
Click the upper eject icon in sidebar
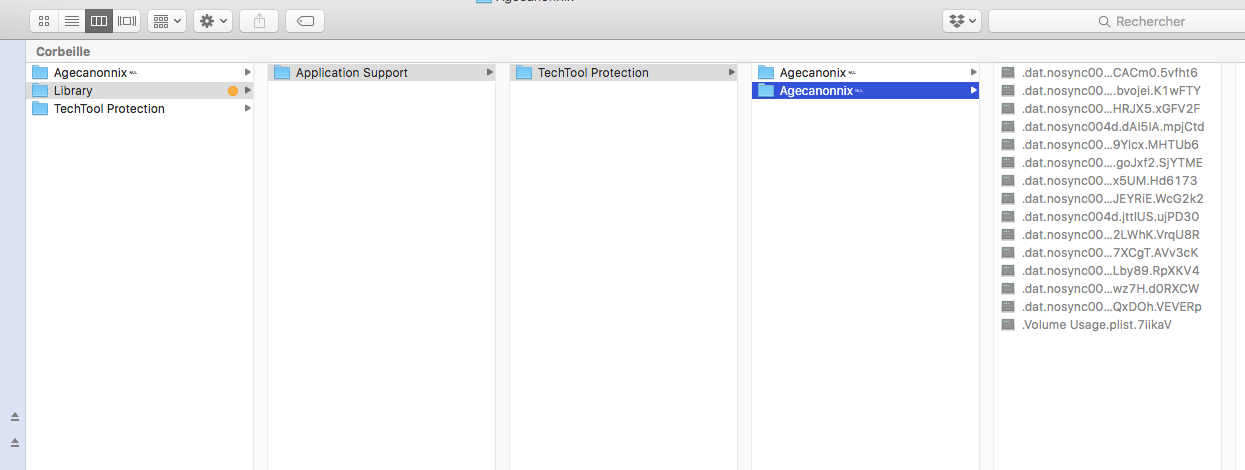(x=15, y=416)
